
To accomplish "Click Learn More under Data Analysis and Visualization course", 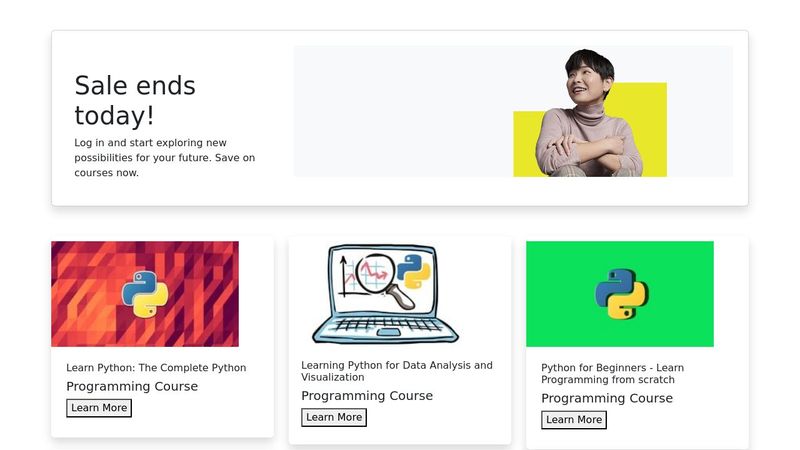I will pos(334,417).
